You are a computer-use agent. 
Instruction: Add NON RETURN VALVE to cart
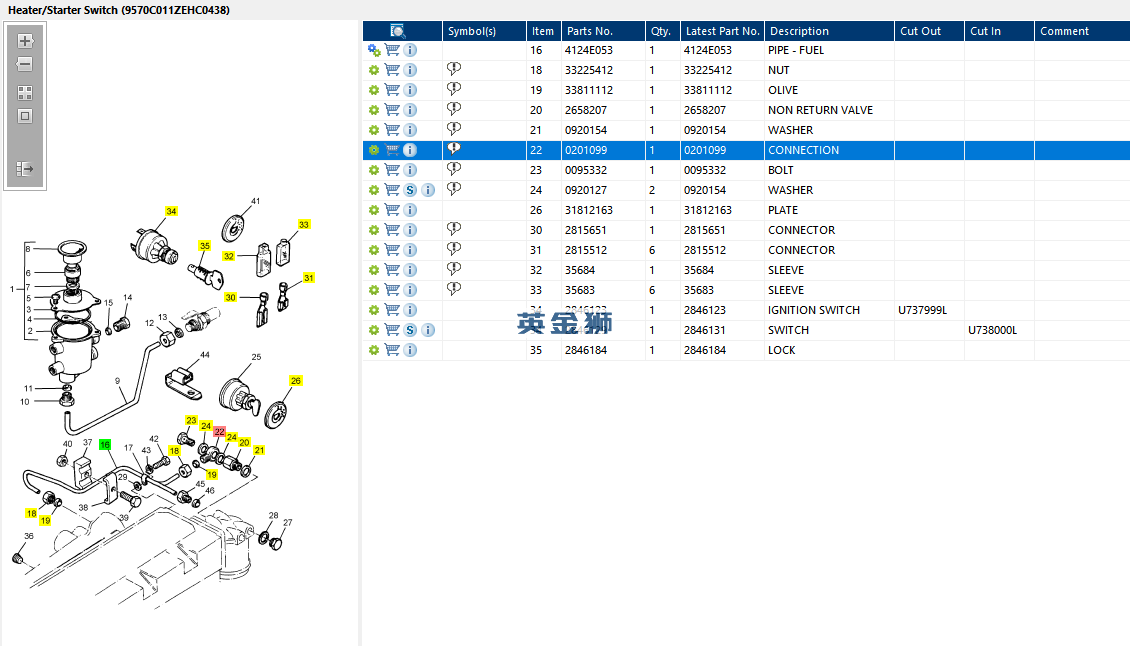pyautogui.click(x=392, y=110)
